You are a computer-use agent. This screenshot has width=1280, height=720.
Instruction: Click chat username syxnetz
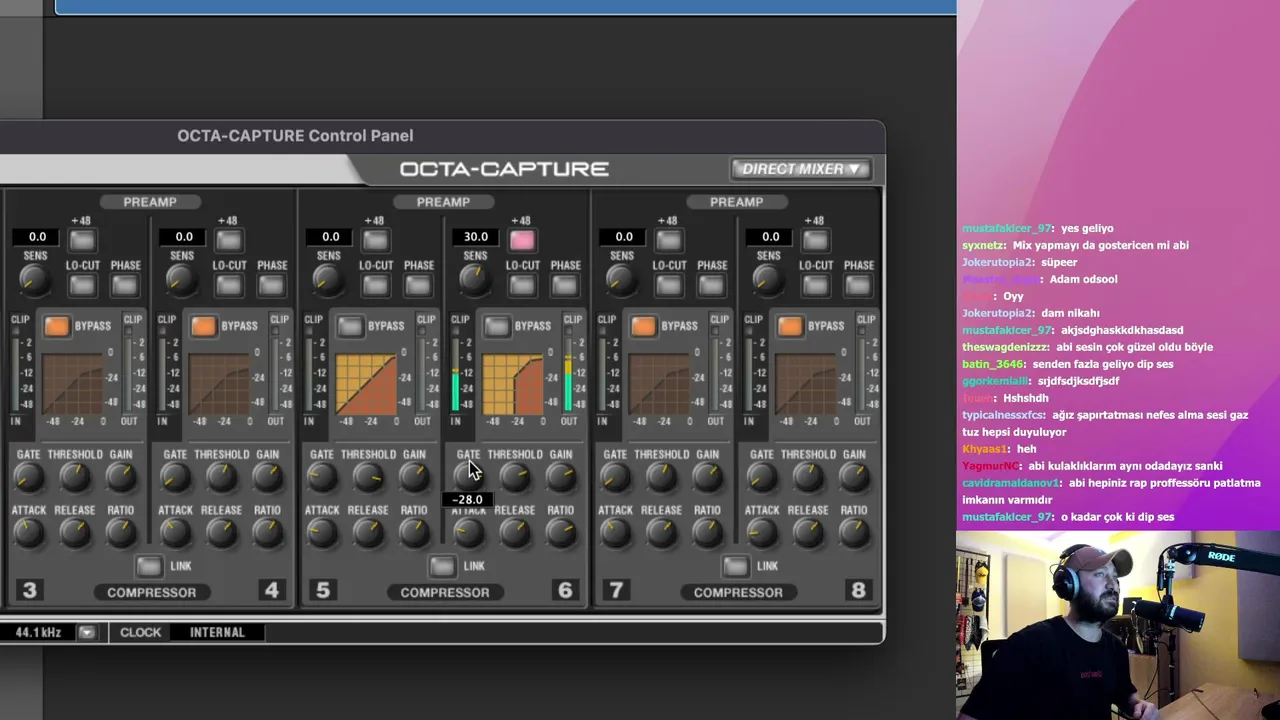(983, 245)
